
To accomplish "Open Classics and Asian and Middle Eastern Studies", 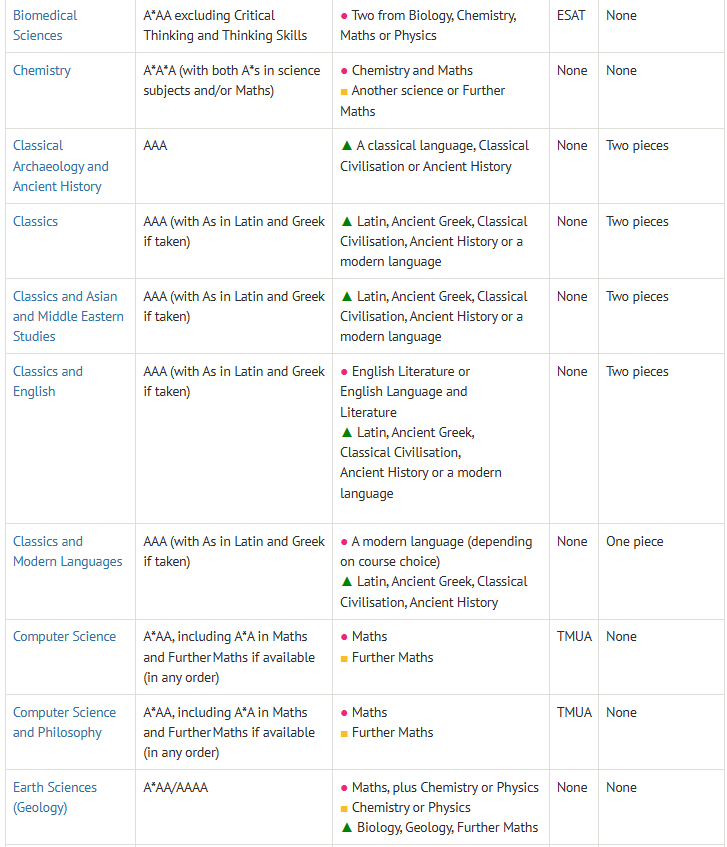I will pyautogui.click(x=68, y=316).
